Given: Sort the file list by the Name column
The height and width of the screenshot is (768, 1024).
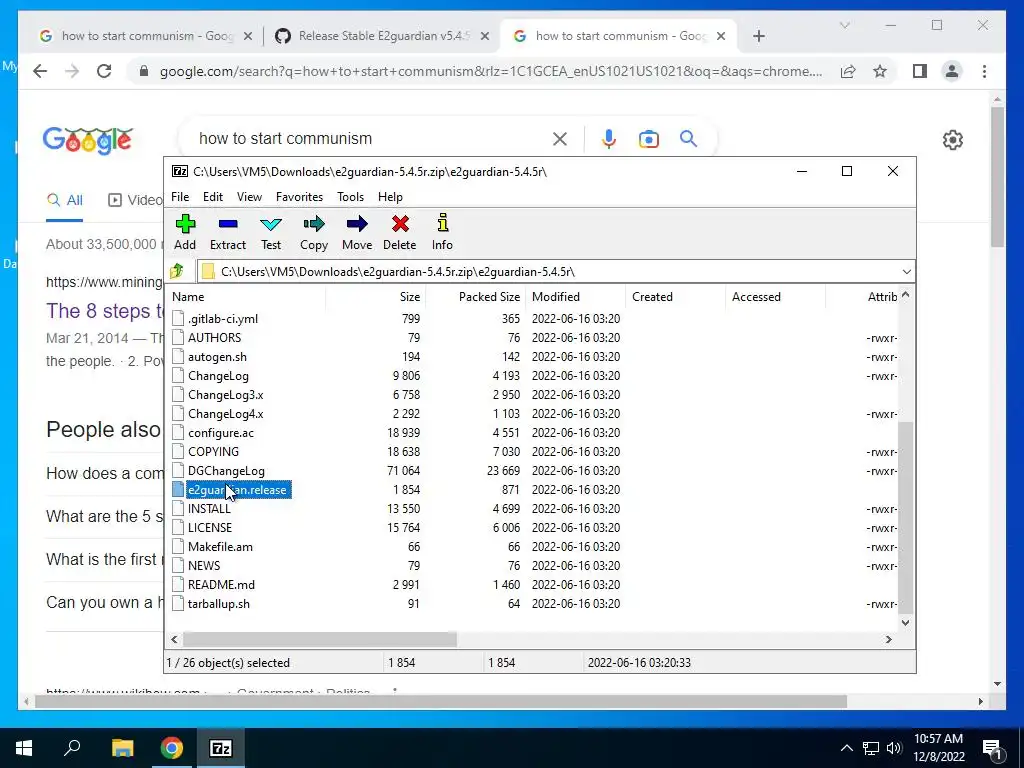Looking at the screenshot, I should tap(188, 296).
